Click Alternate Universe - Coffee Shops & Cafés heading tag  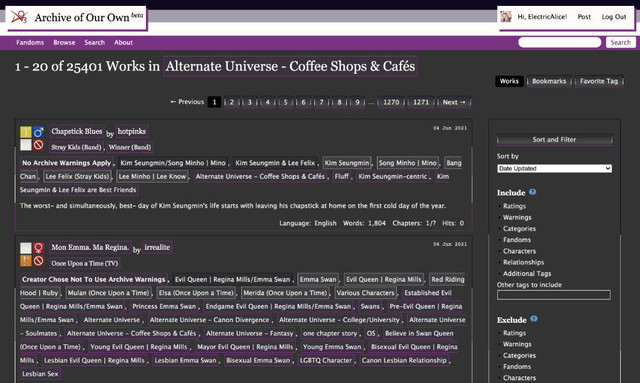click(x=290, y=66)
